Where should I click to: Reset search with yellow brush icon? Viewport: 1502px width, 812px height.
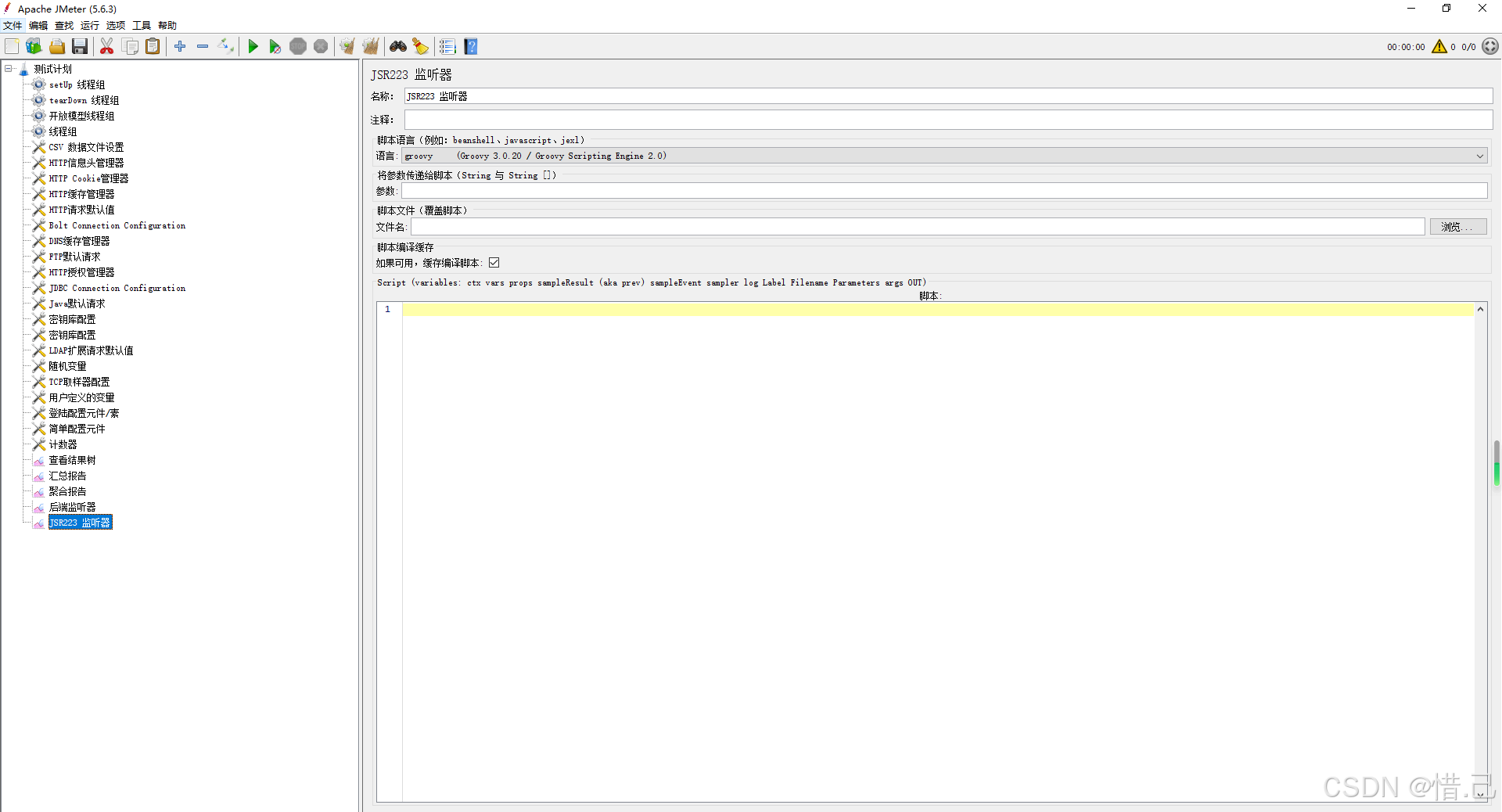[x=421, y=47]
